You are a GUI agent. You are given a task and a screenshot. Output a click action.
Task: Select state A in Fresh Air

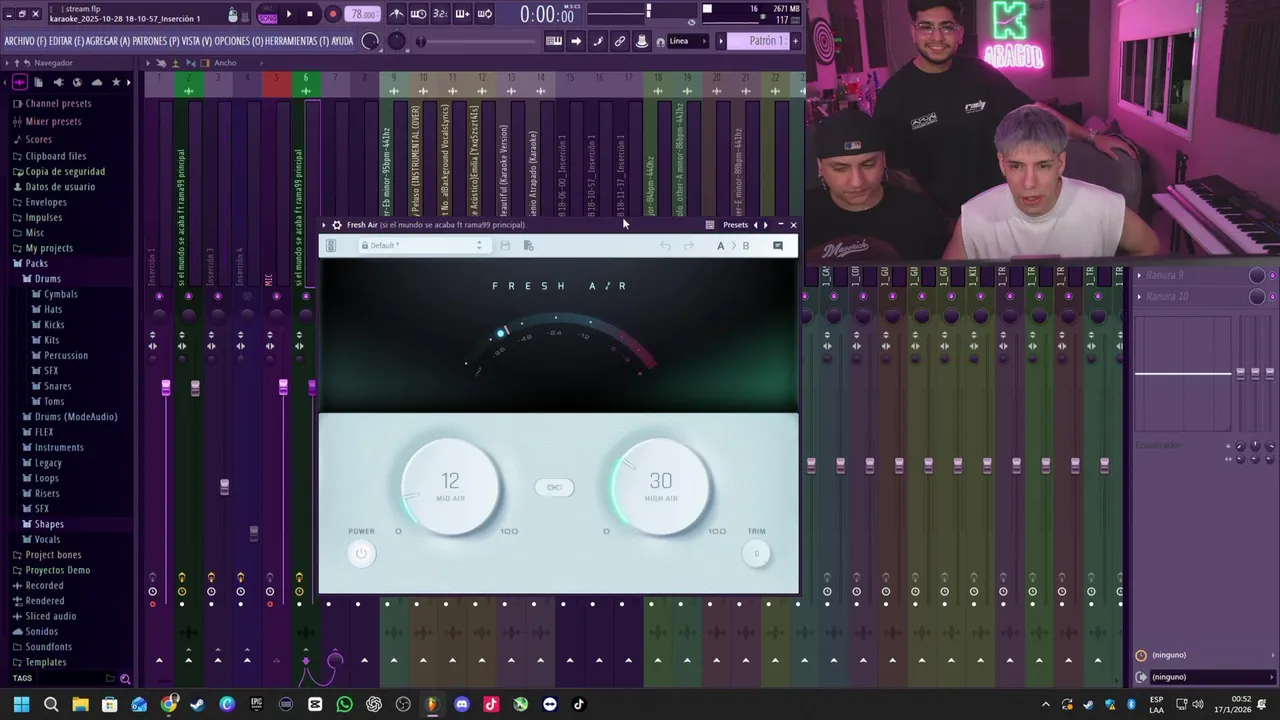point(720,246)
